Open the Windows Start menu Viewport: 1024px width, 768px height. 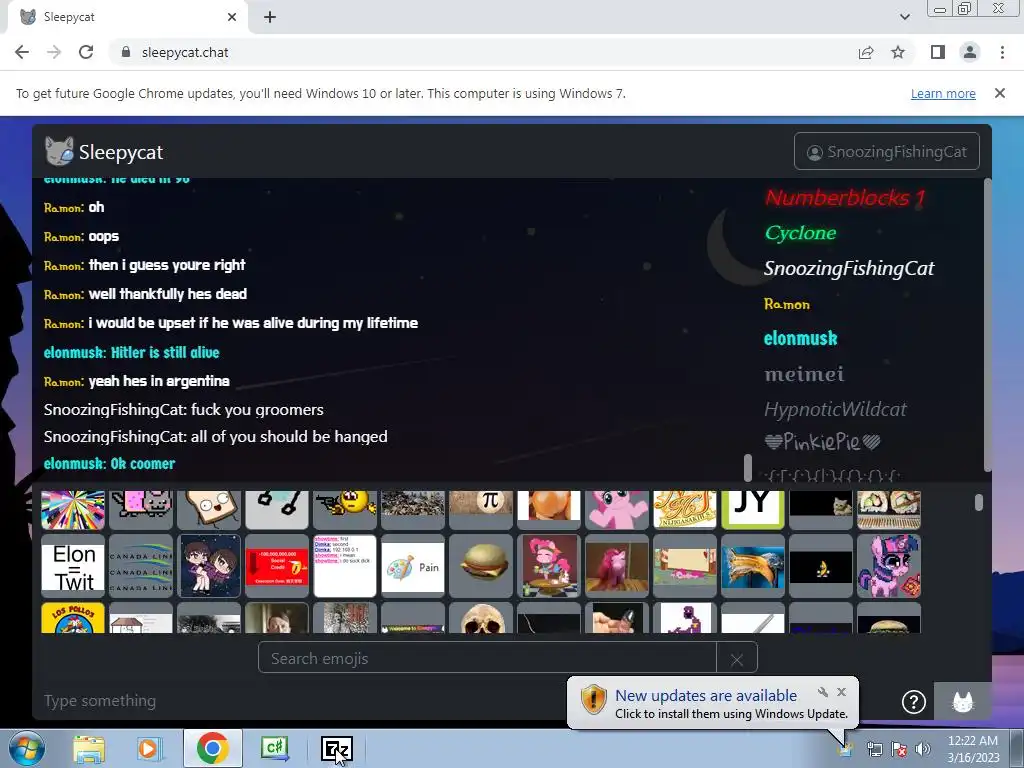(26, 748)
